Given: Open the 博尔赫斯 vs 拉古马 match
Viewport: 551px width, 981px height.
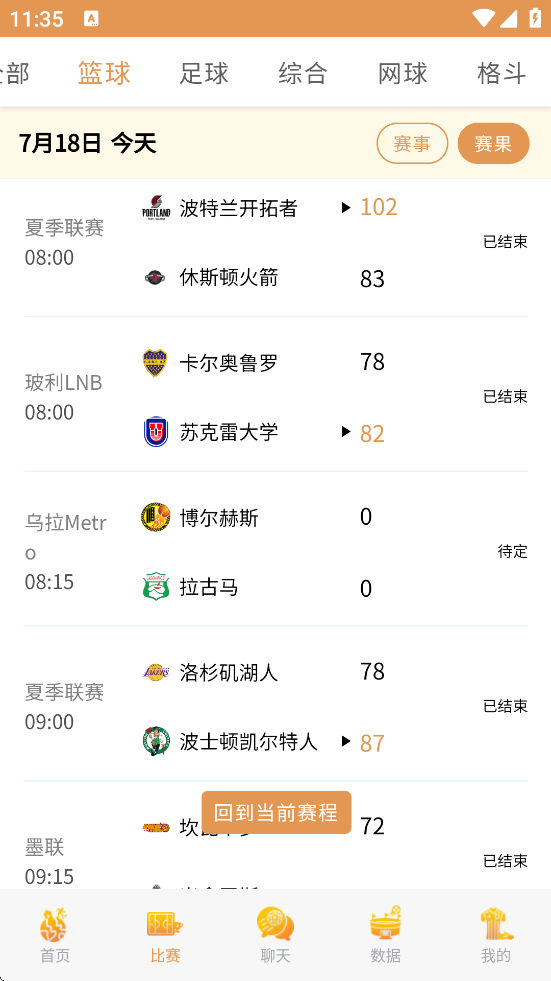Looking at the screenshot, I should [x=276, y=550].
